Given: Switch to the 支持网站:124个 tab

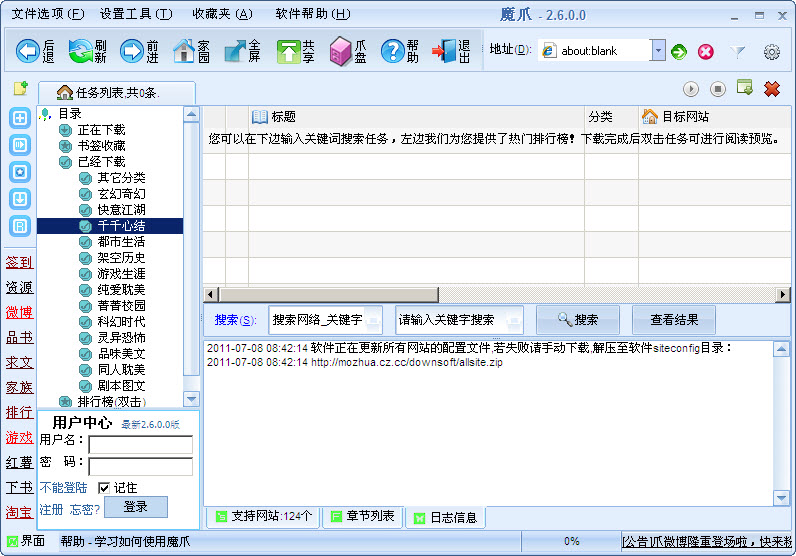Looking at the screenshot, I should click(x=263, y=516).
